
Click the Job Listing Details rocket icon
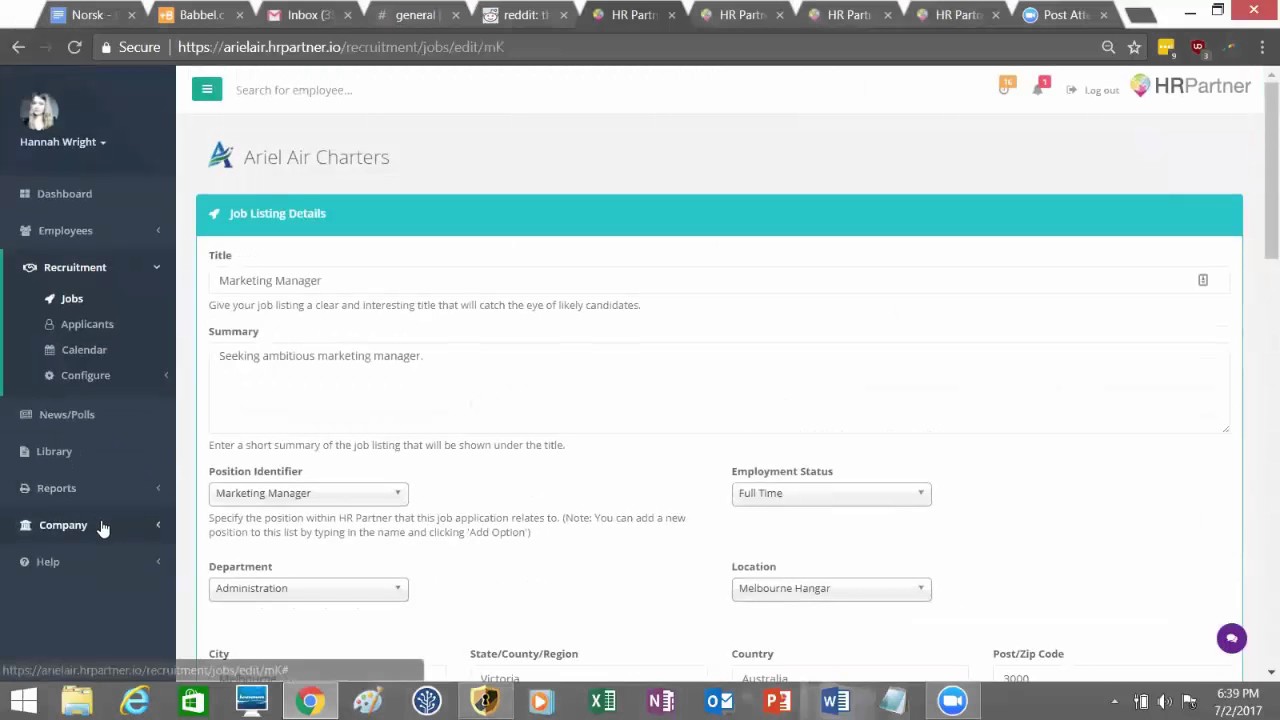coord(214,214)
